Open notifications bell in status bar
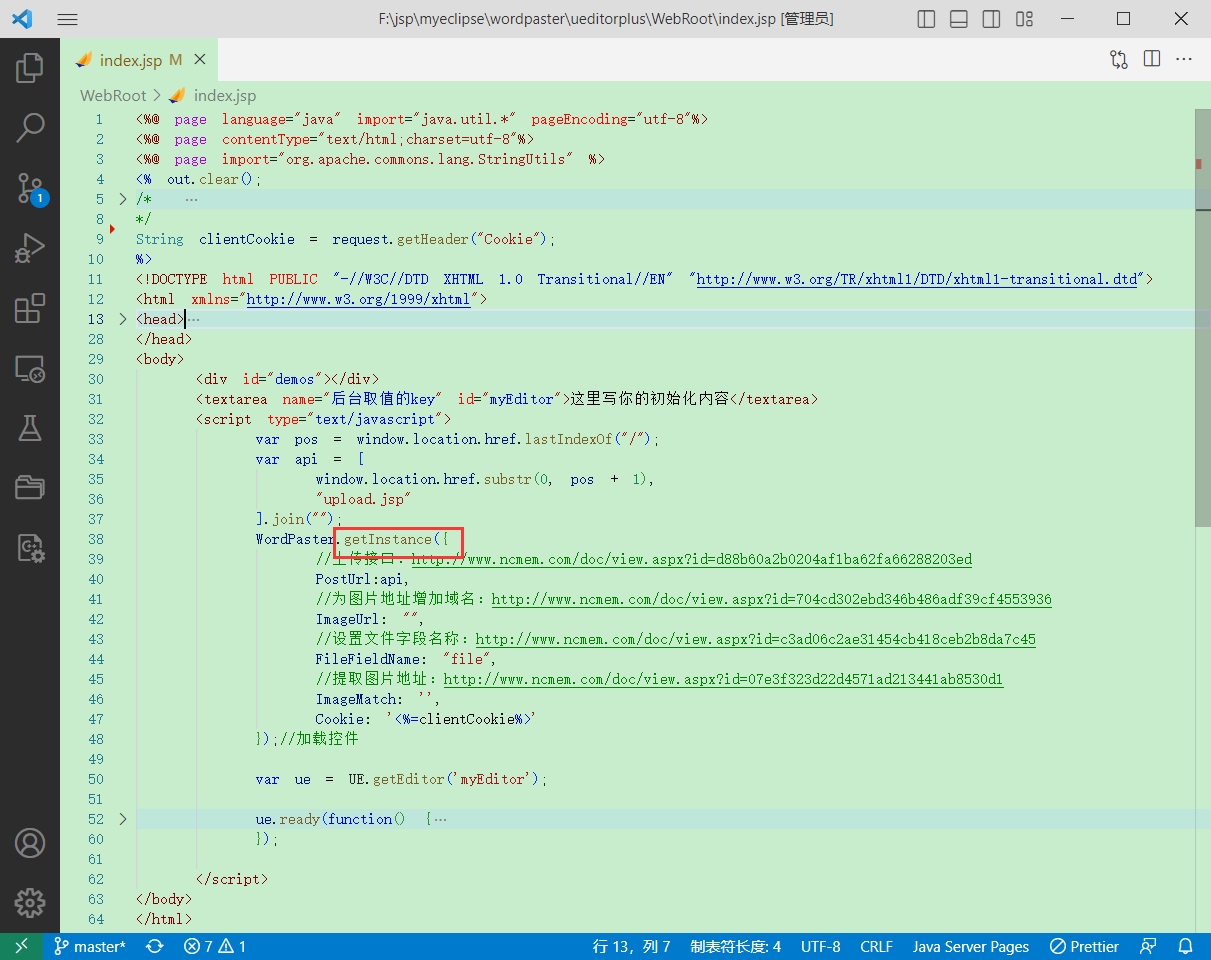1211x960 pixels. point(1185,946)
